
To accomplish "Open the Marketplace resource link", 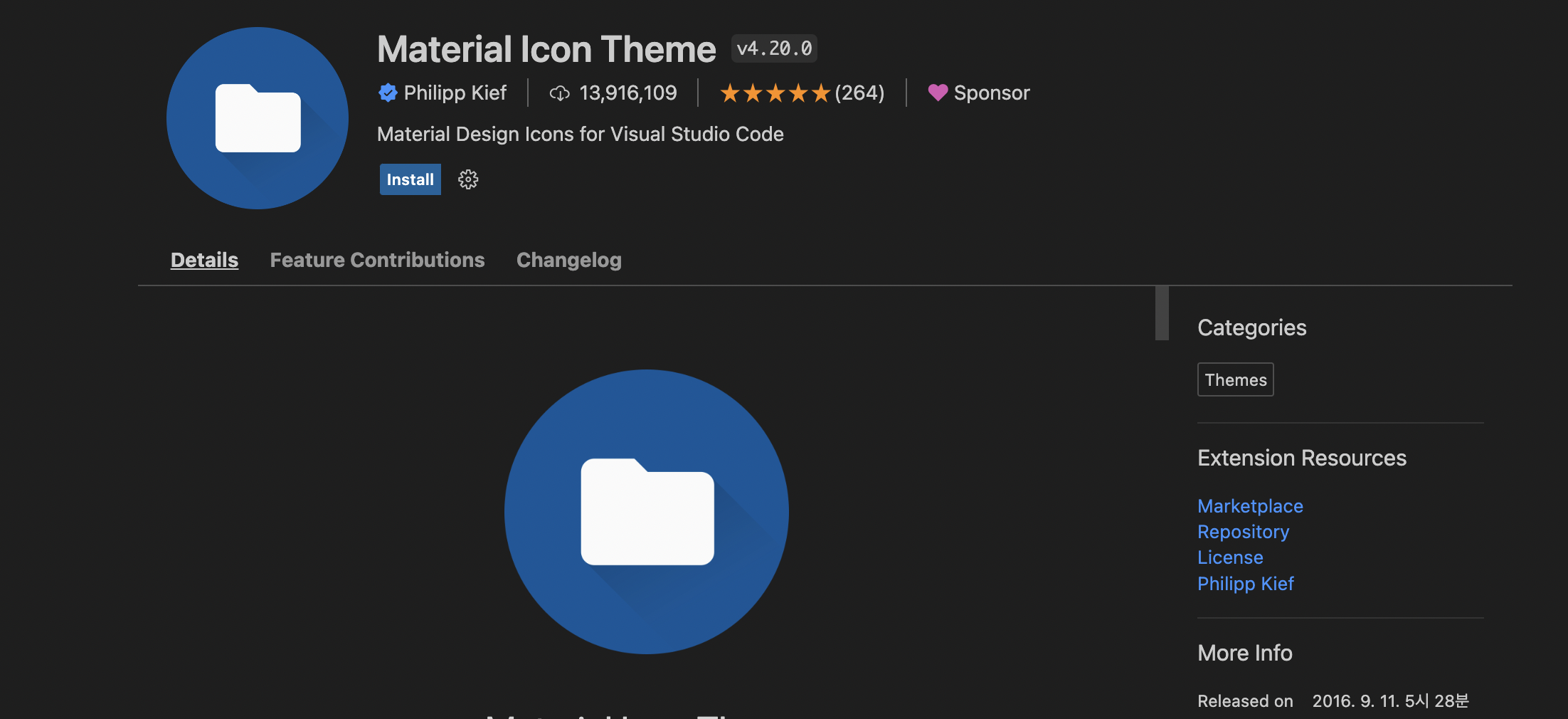I will 1251,506.
